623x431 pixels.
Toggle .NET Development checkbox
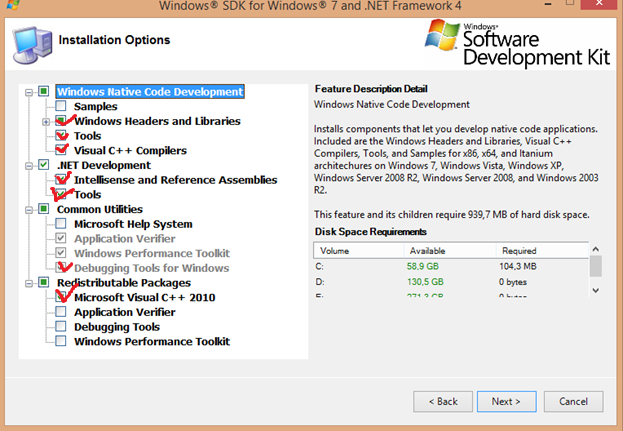(x=44, y=165)
